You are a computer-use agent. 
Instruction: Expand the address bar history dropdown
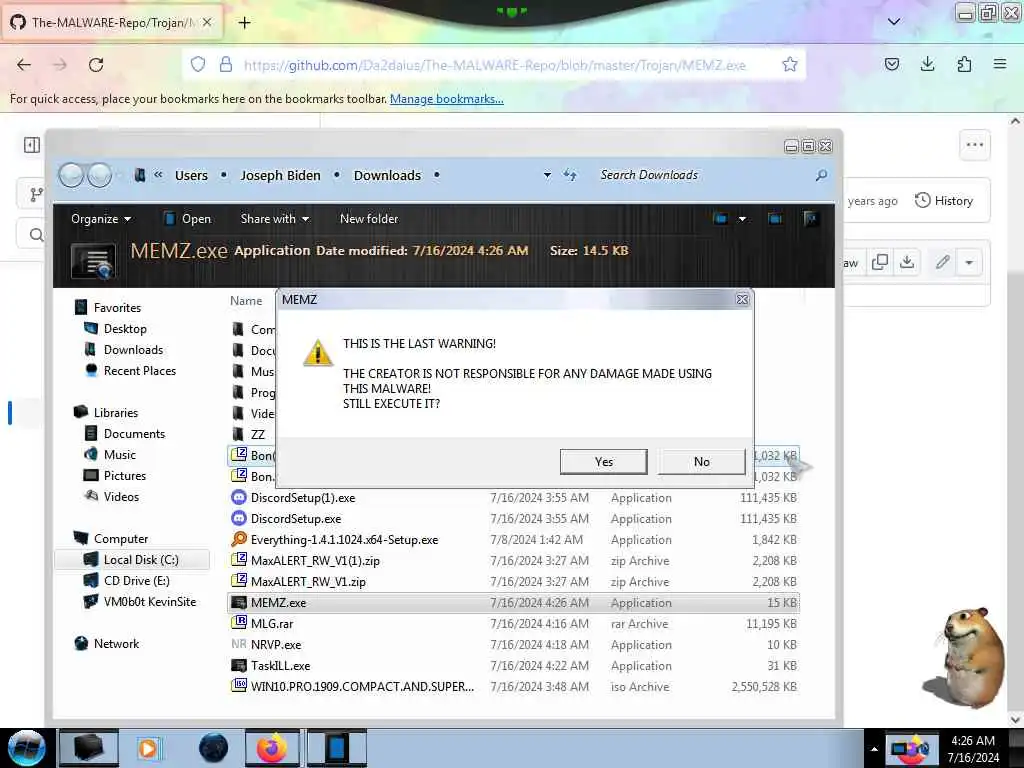pyautogui.click(x=547, y=175)
